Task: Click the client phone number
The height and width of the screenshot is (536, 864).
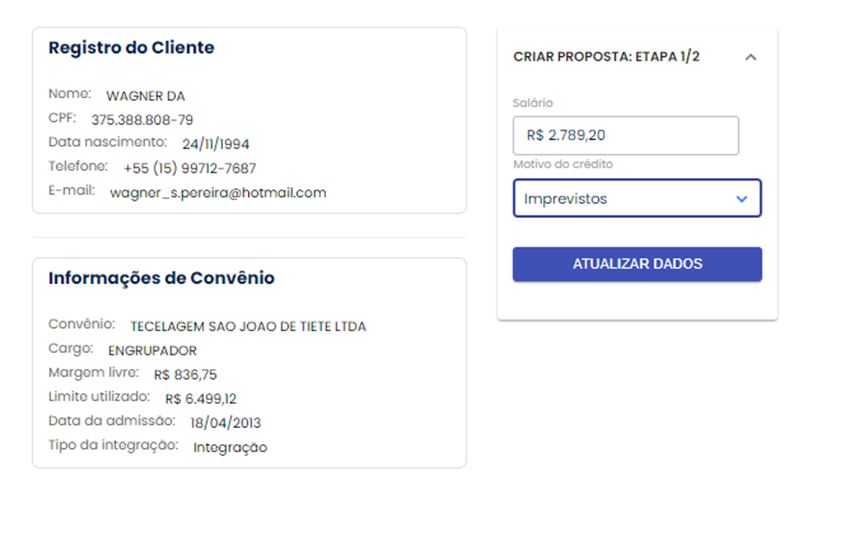Action: point(190,168)
